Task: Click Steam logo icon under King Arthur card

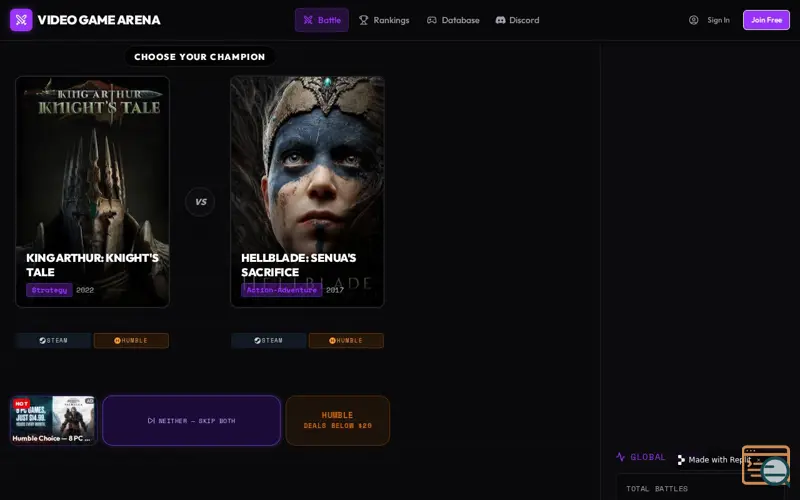Action: click(x=43, y=340)
